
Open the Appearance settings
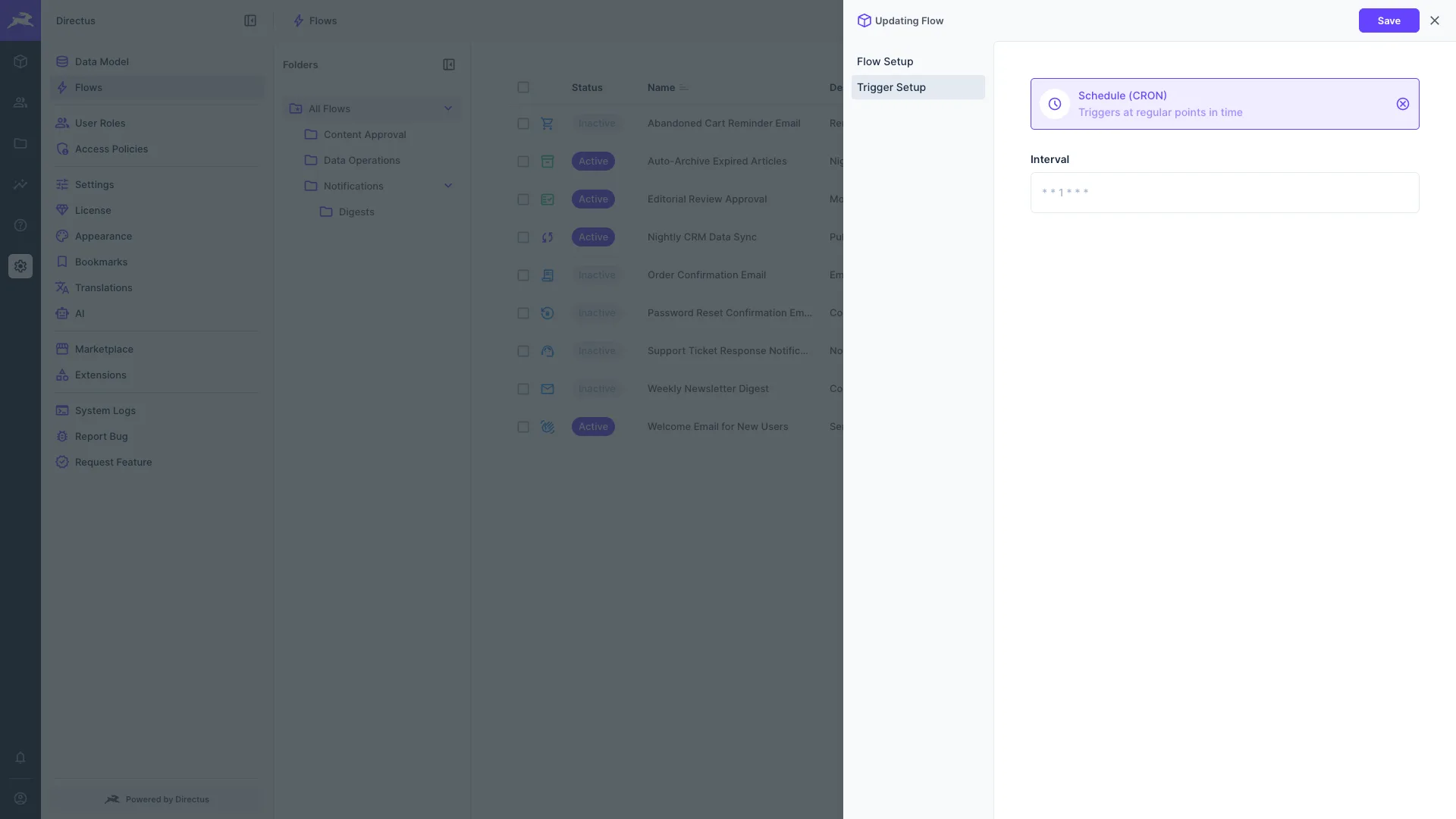point(157,236)
